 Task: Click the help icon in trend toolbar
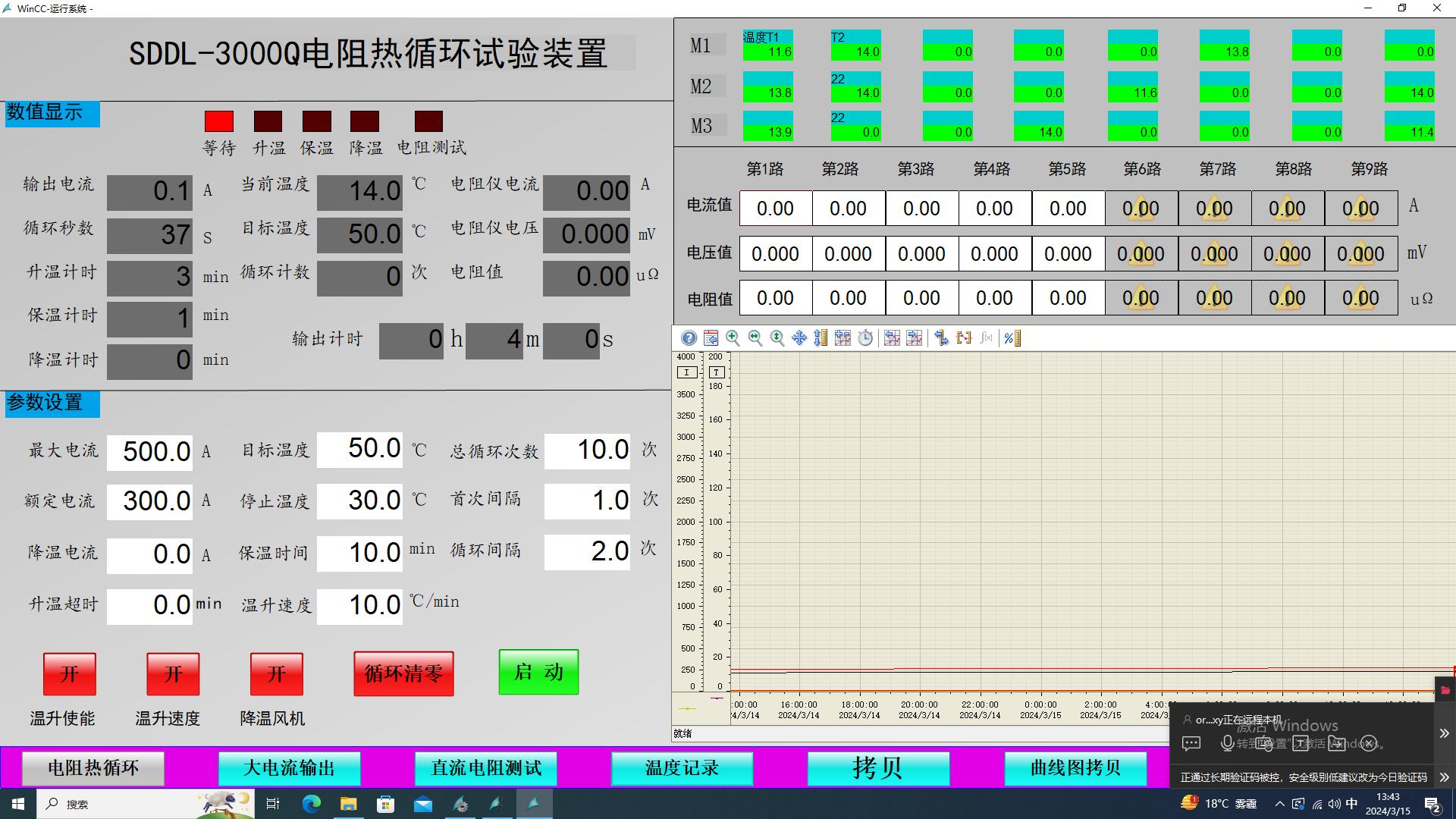689,338
